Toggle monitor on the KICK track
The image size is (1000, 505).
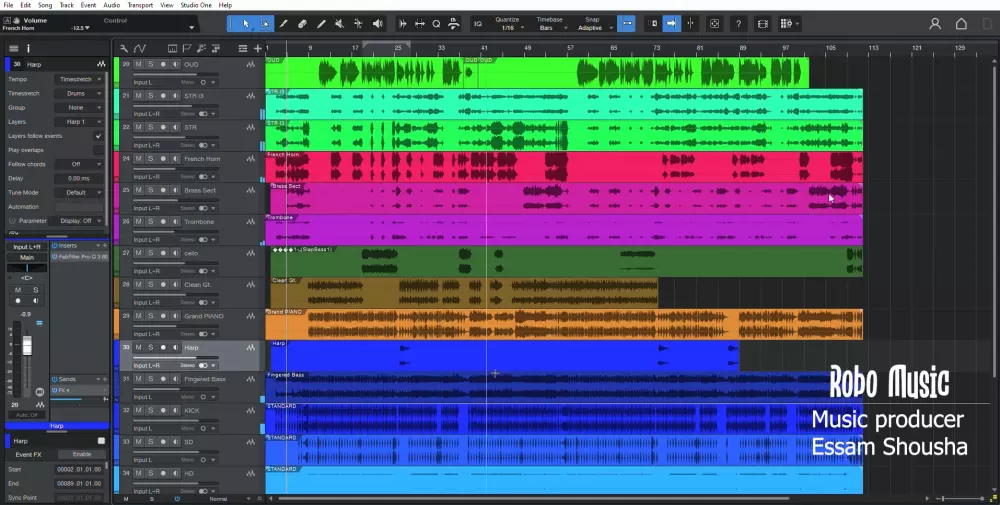pyautogui.click(x=175, y=411)
